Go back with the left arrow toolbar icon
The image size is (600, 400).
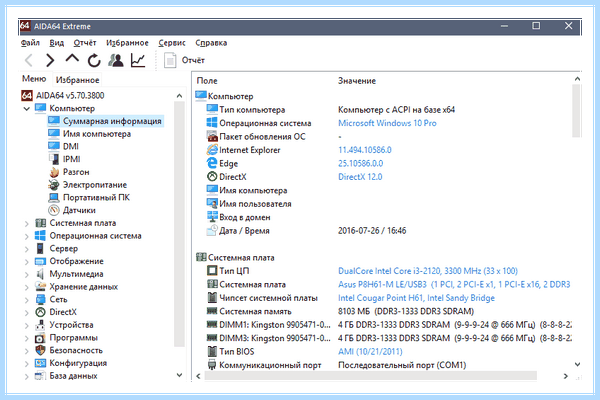click(x=29, y=60)
